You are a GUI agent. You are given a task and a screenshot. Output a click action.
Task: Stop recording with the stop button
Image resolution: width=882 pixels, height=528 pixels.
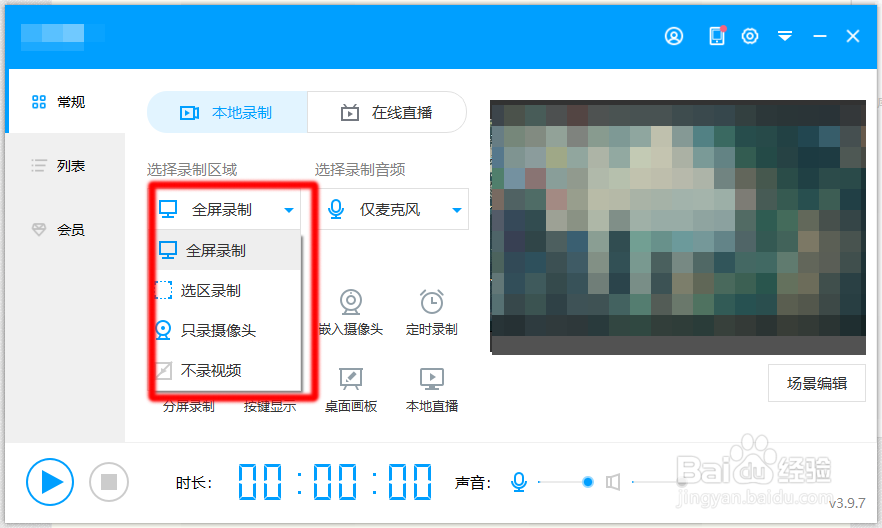coord(109,482)
